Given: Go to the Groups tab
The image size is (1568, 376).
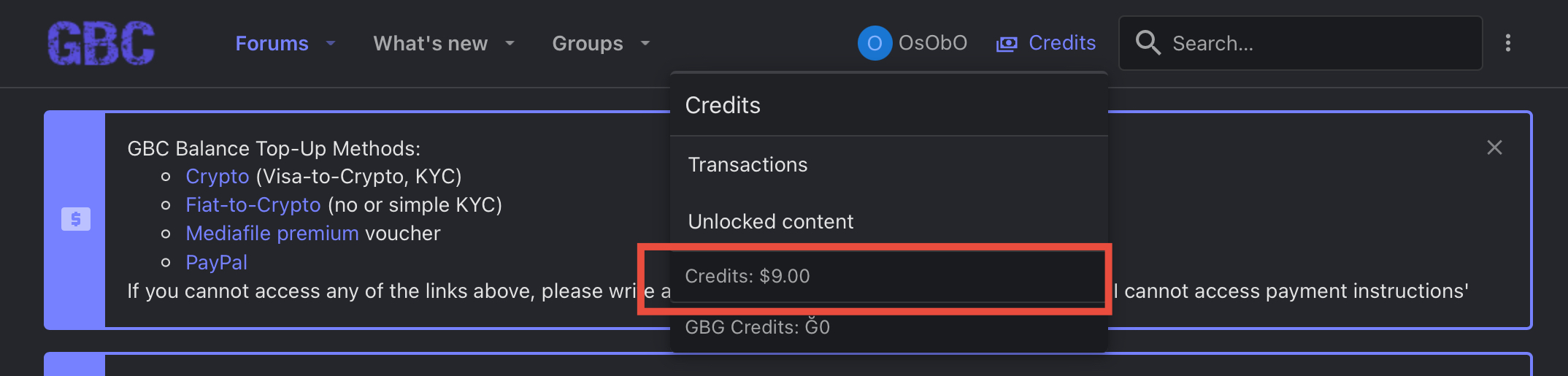Looking at the screenshot, I should pyautogui.click(x=587, y=43).
